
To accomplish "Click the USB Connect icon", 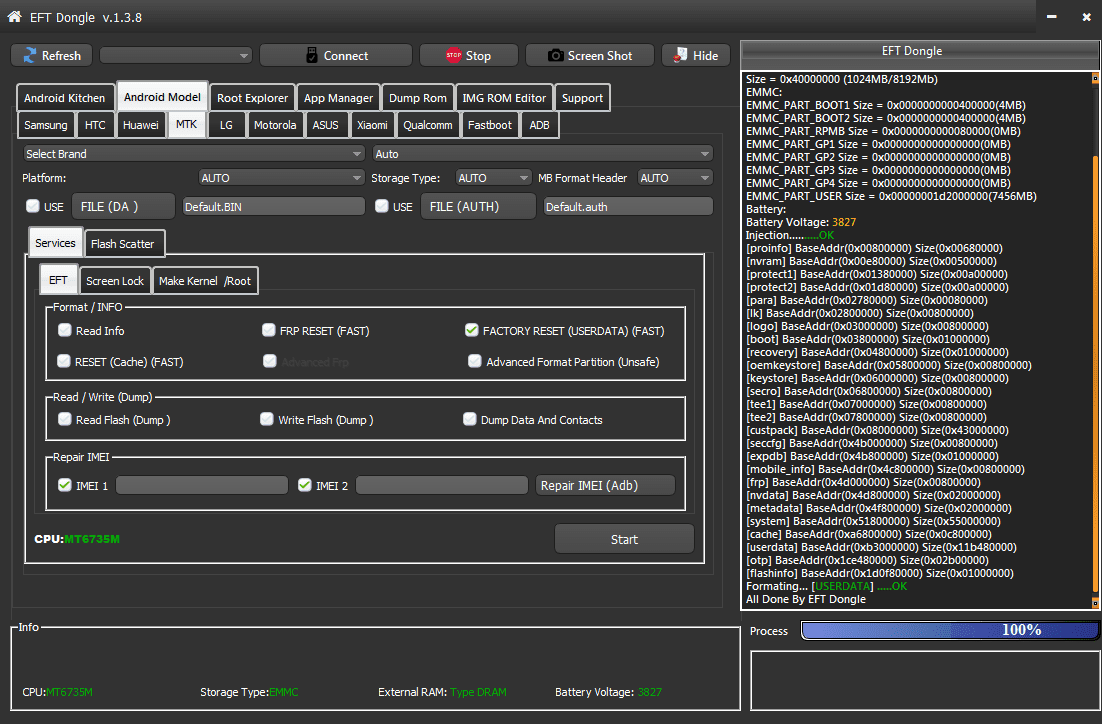I will click(x=312, y=56).
